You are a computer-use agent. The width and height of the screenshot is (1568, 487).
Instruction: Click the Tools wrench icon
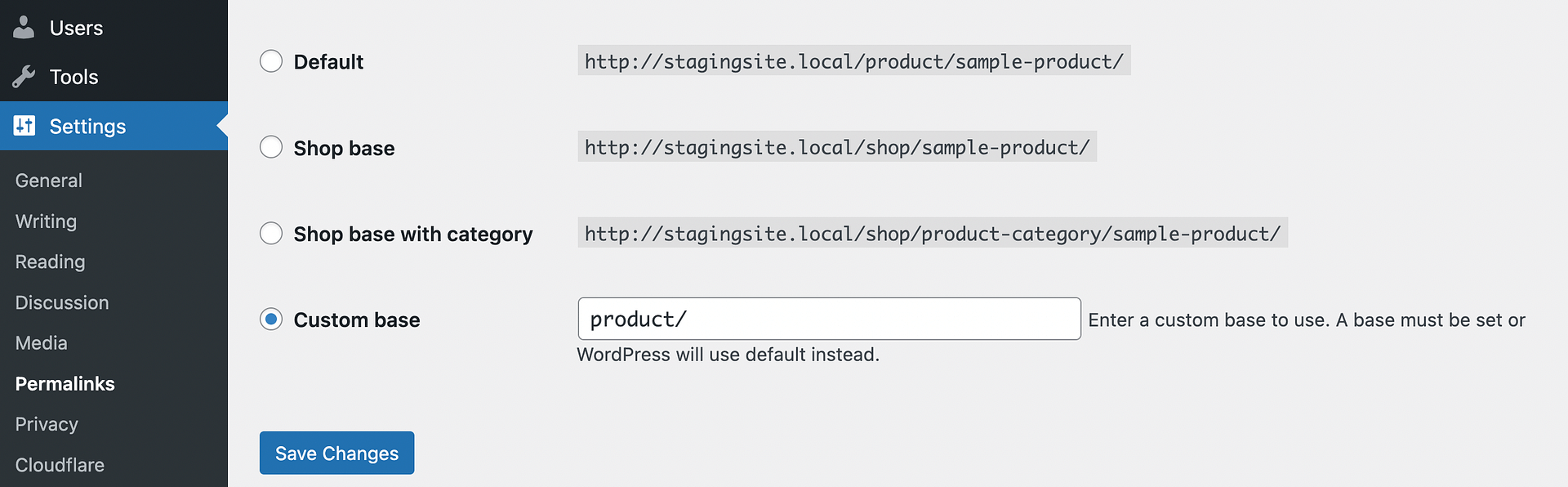[x=24, y=77]
